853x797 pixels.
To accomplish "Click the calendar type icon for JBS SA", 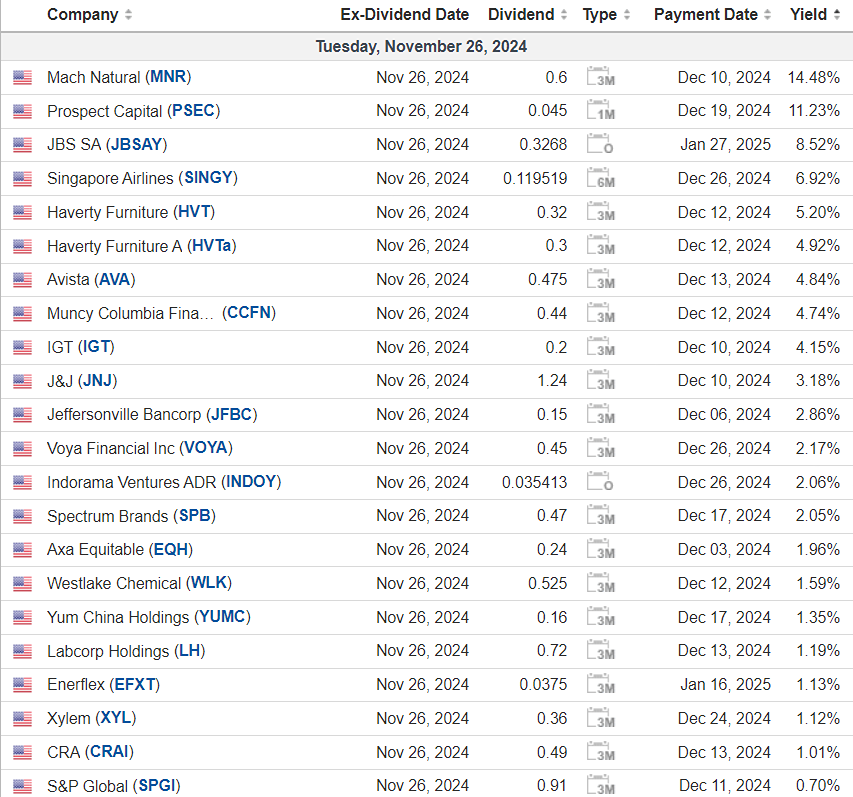I will pos(600,145).
